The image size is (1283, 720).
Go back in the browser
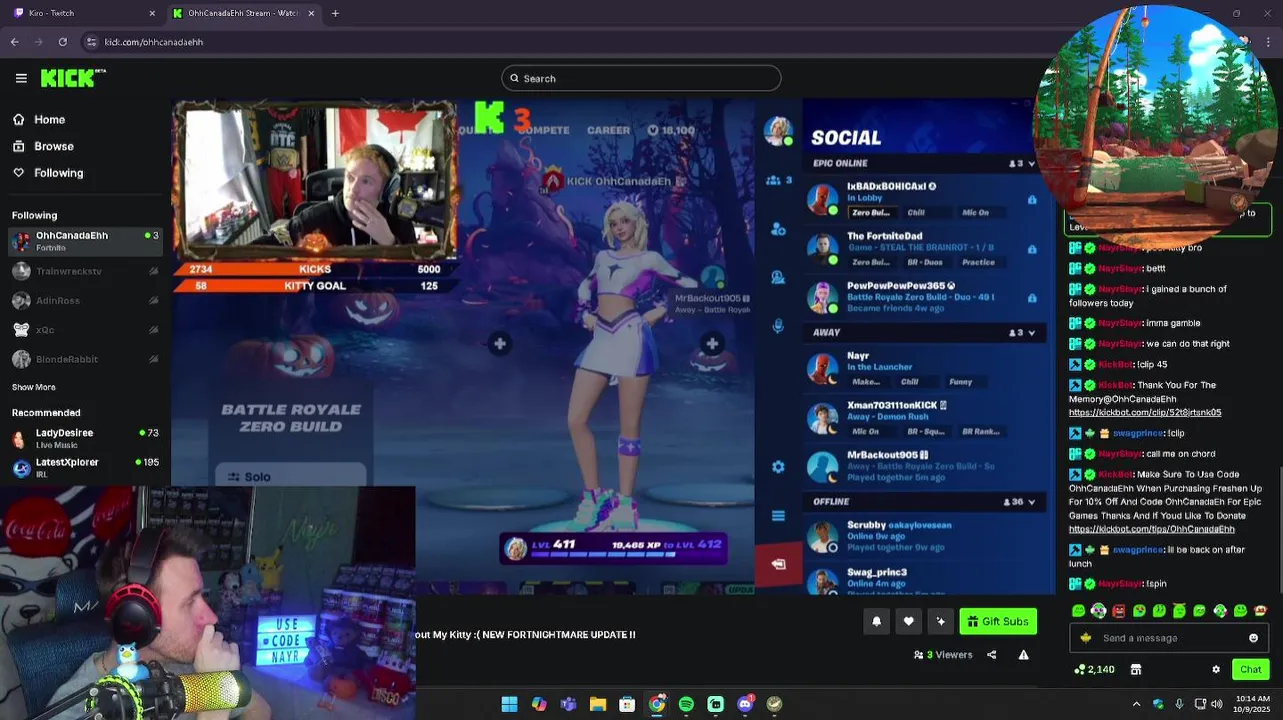coord(14,42)
